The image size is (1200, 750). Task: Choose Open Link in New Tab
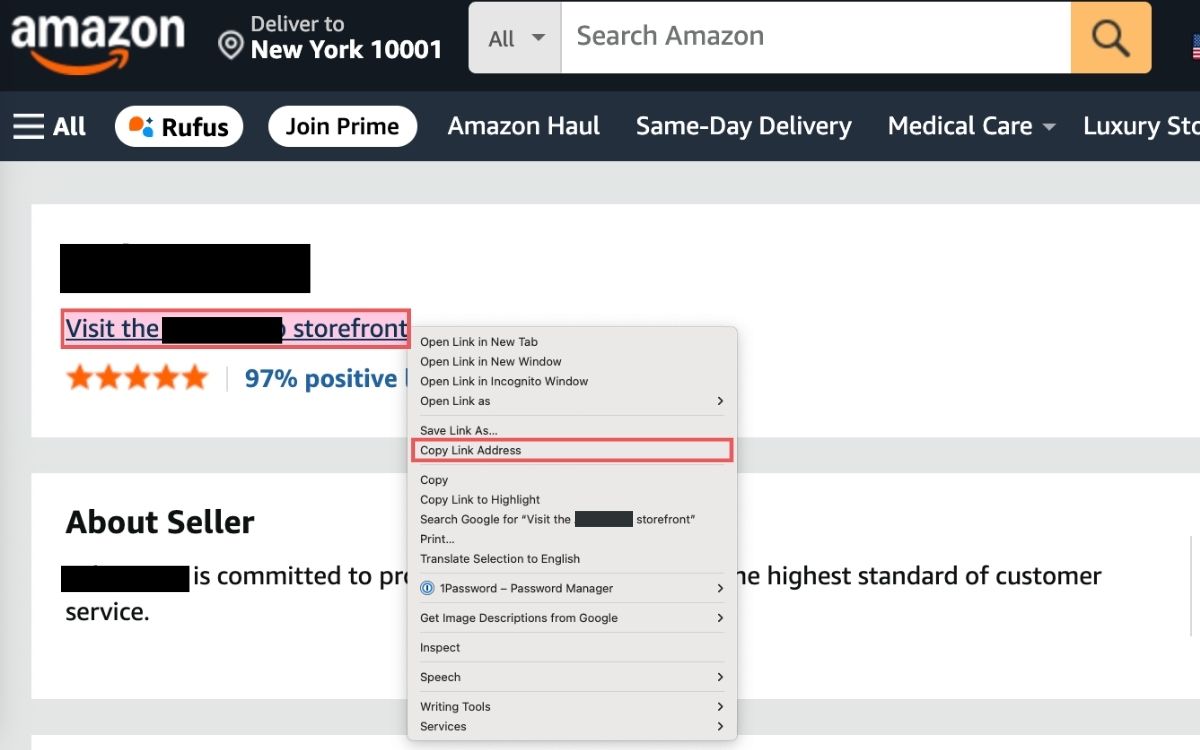(571, 342)
